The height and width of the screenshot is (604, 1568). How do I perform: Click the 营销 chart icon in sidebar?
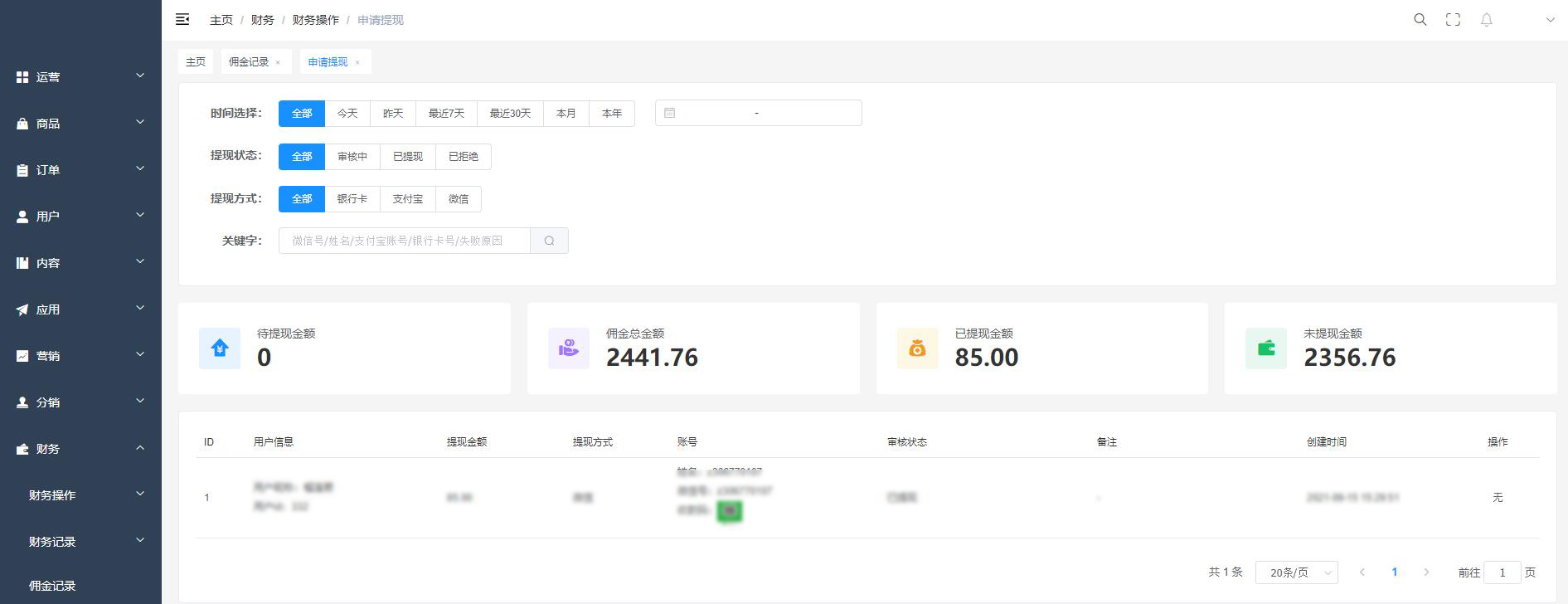pos(22,355)
